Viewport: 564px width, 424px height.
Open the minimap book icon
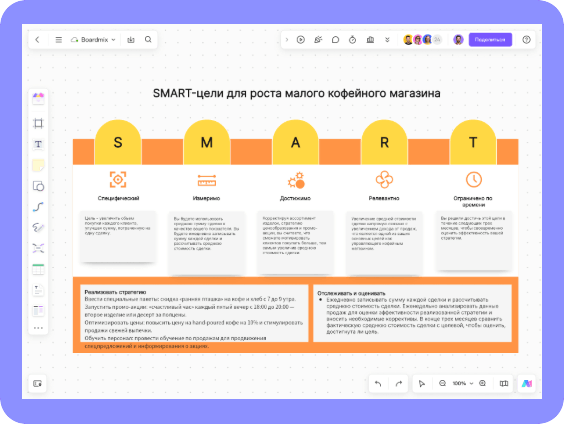[504, 384]
